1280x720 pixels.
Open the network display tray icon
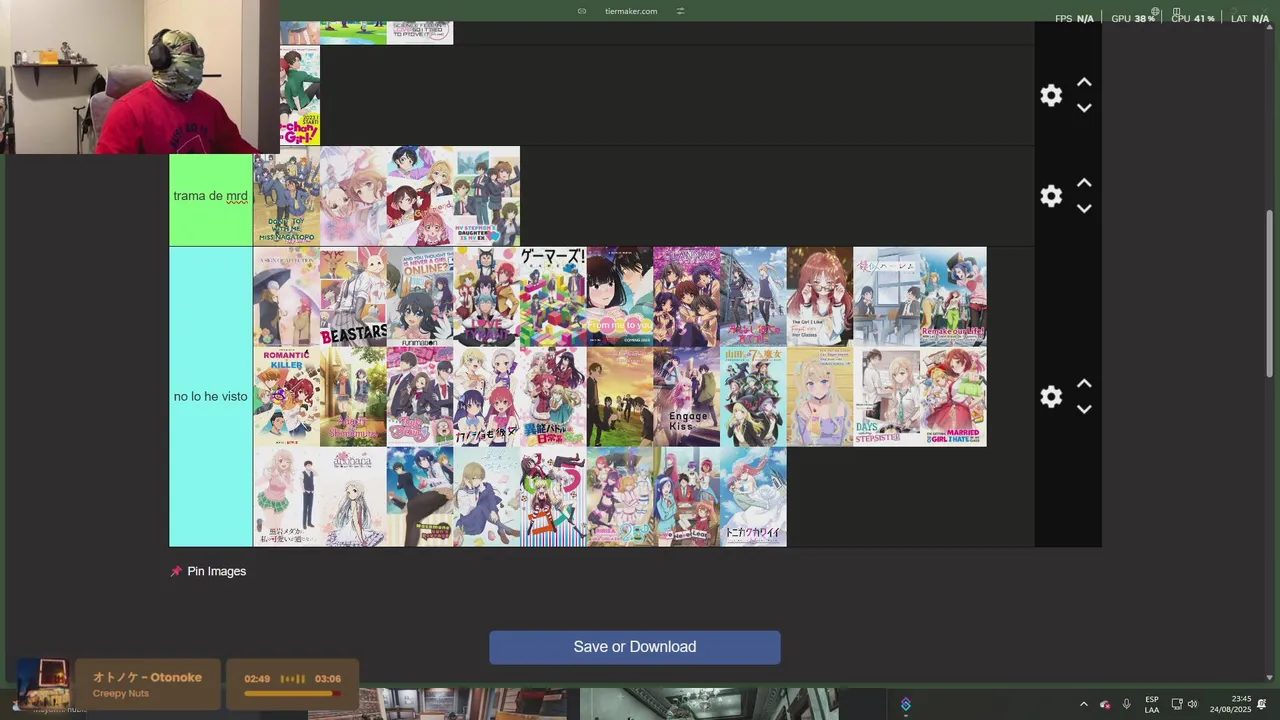coord(1177,704)
